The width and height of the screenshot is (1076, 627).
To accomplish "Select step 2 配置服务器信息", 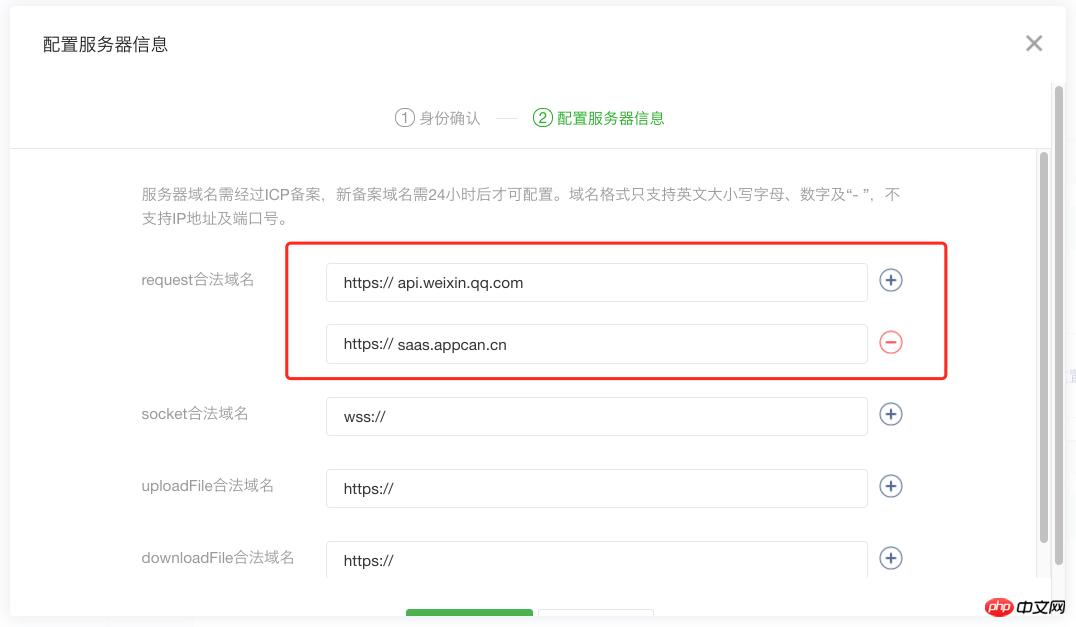I will pyautogui.click(x=599, y=118).
